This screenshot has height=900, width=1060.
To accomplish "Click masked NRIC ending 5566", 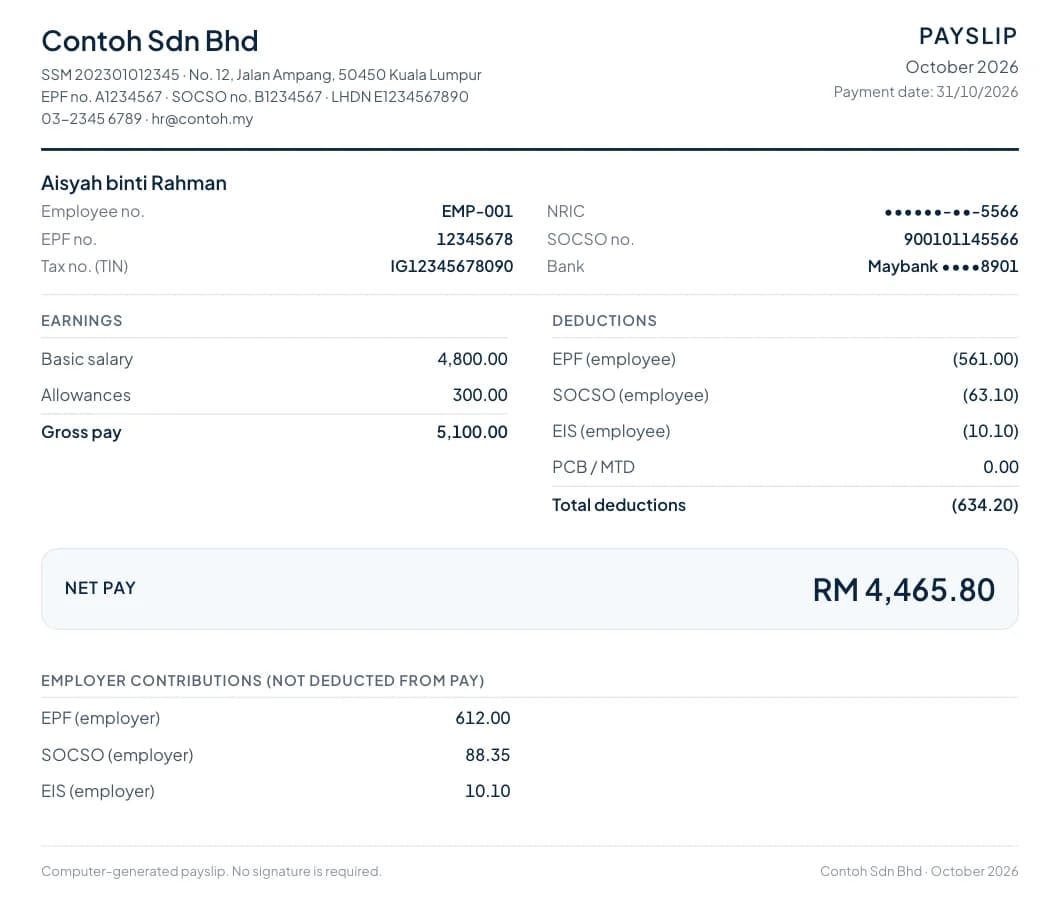I will point(951,212).
